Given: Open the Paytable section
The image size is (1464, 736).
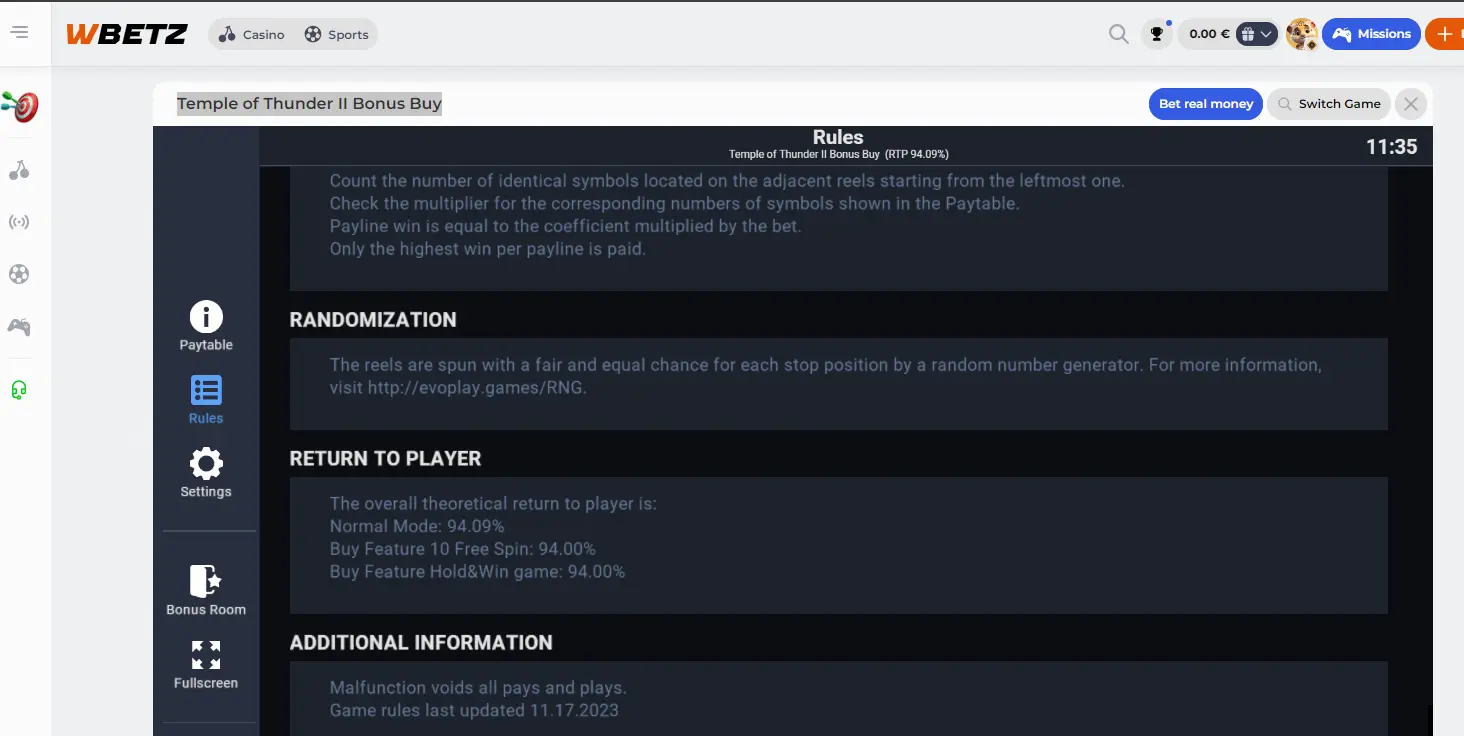Looking at the screenshot, I should click(x=206, y=326).
